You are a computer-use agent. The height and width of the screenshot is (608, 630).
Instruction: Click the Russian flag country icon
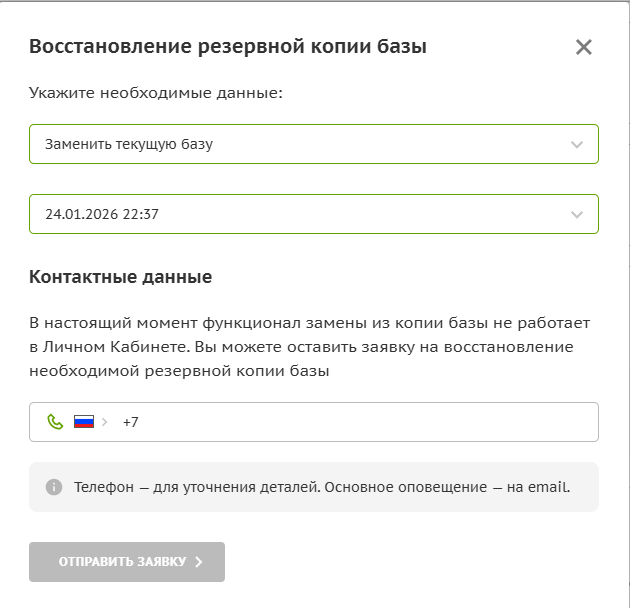[84, 422]
